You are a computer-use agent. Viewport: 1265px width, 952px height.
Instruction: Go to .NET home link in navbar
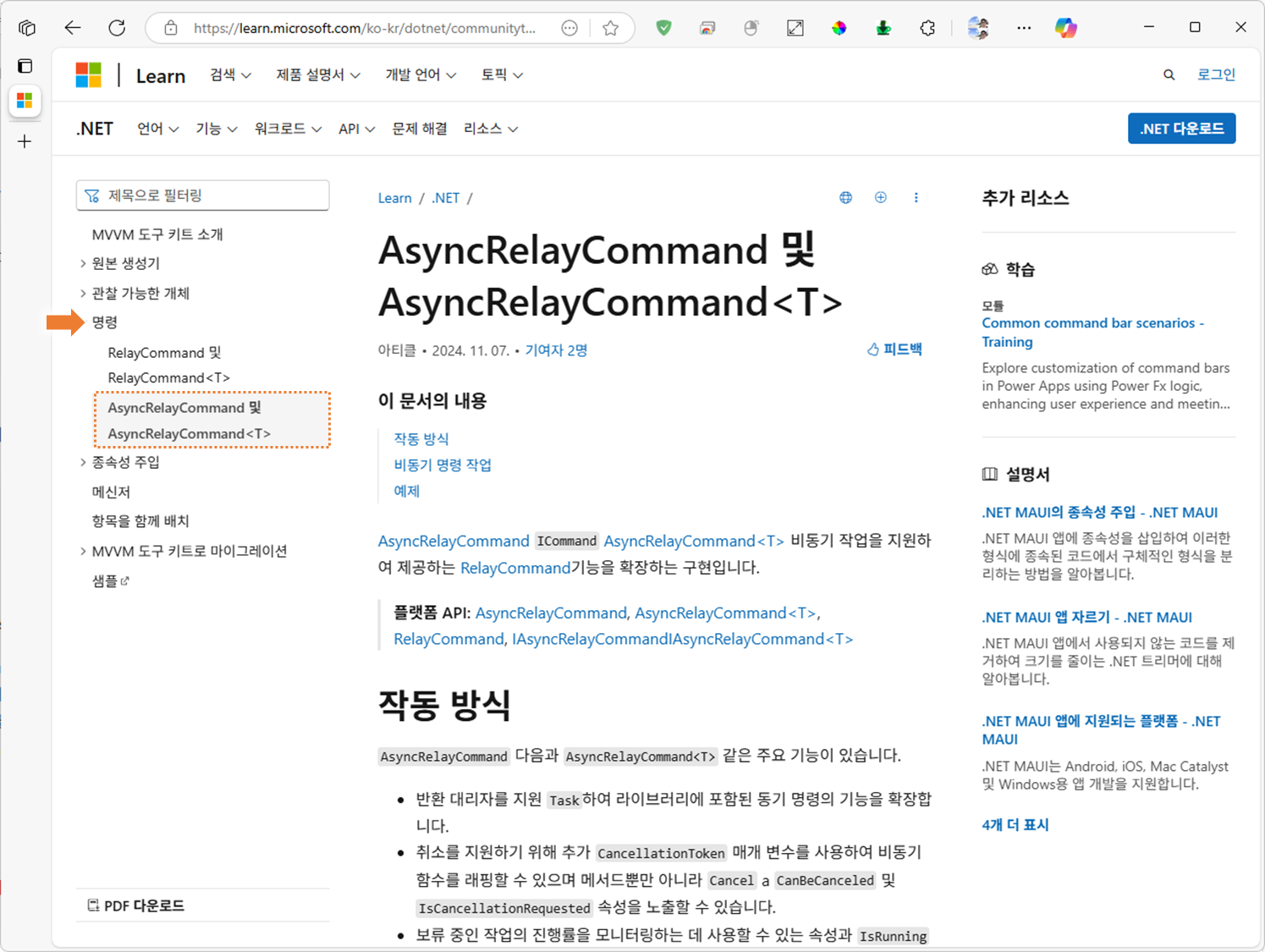click(95, 129)
